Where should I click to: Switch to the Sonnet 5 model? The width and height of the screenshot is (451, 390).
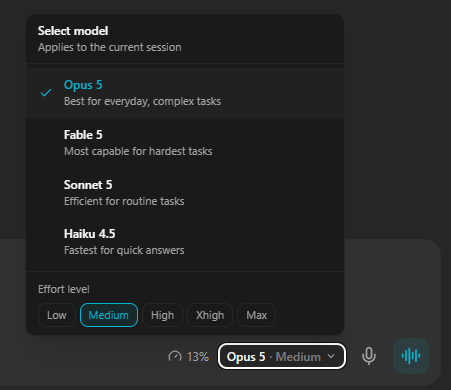coord(185,193)
